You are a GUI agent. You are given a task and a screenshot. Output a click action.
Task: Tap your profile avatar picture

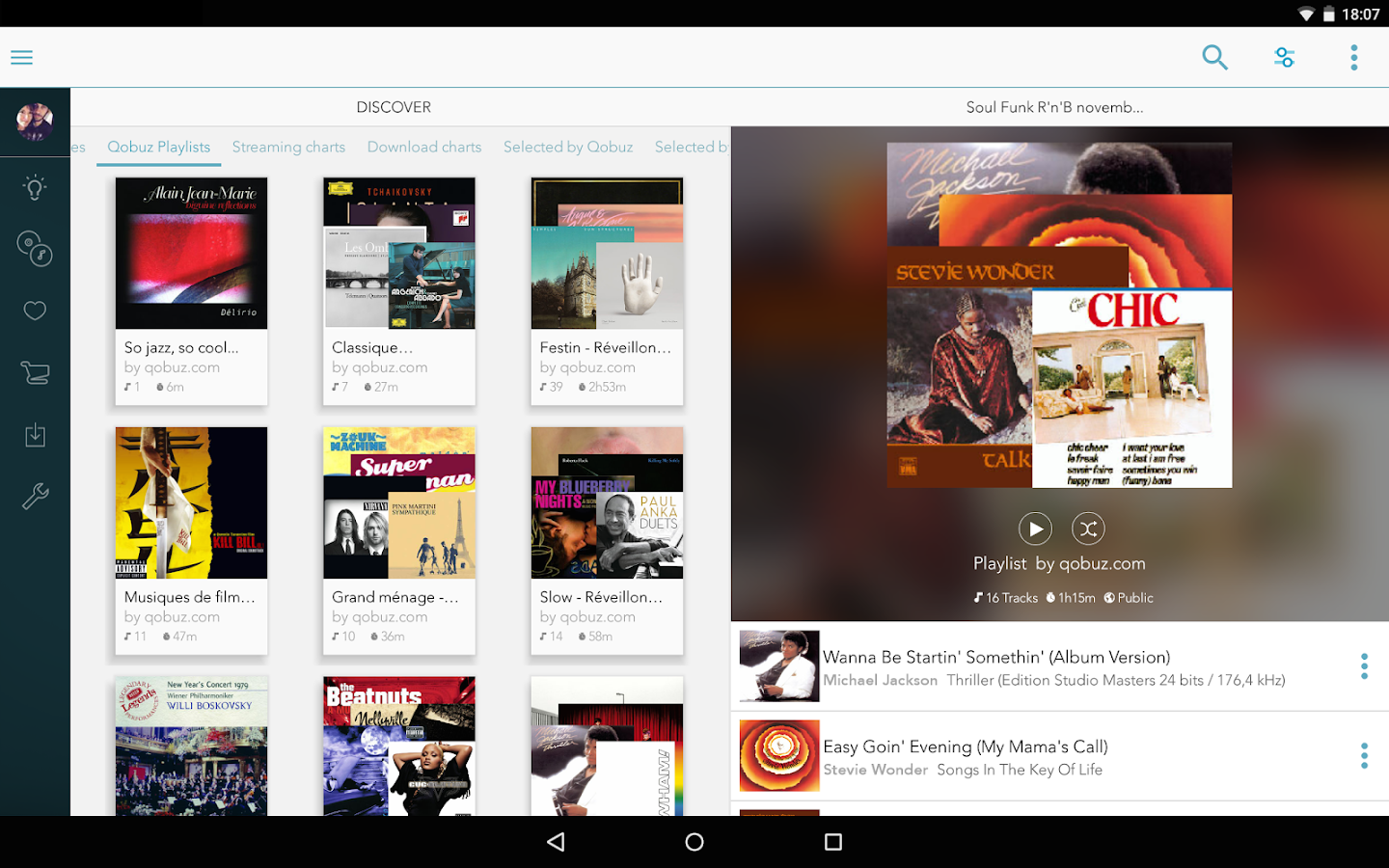coord(35,122)
